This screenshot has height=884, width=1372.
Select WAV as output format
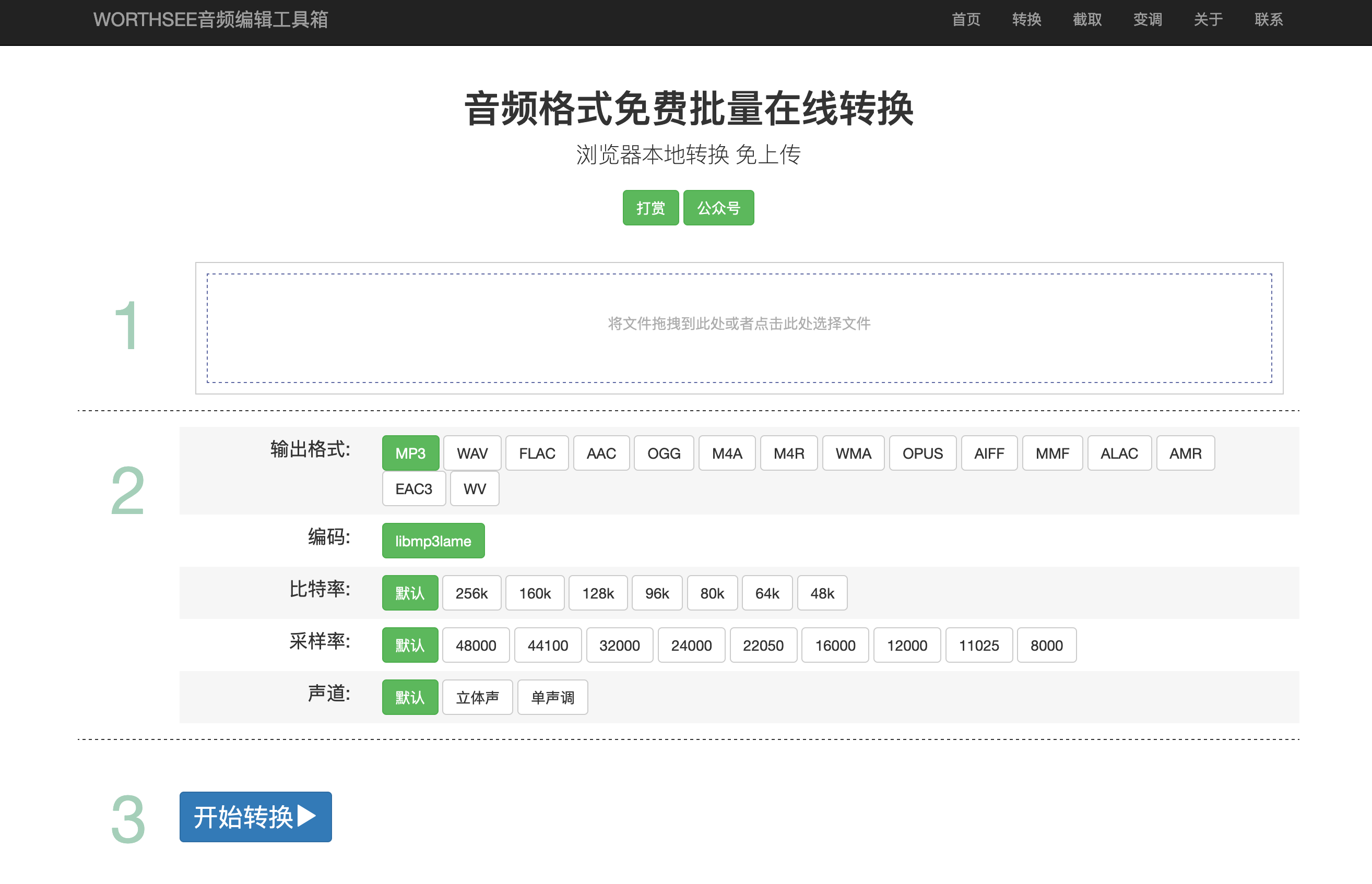[471, 453]
